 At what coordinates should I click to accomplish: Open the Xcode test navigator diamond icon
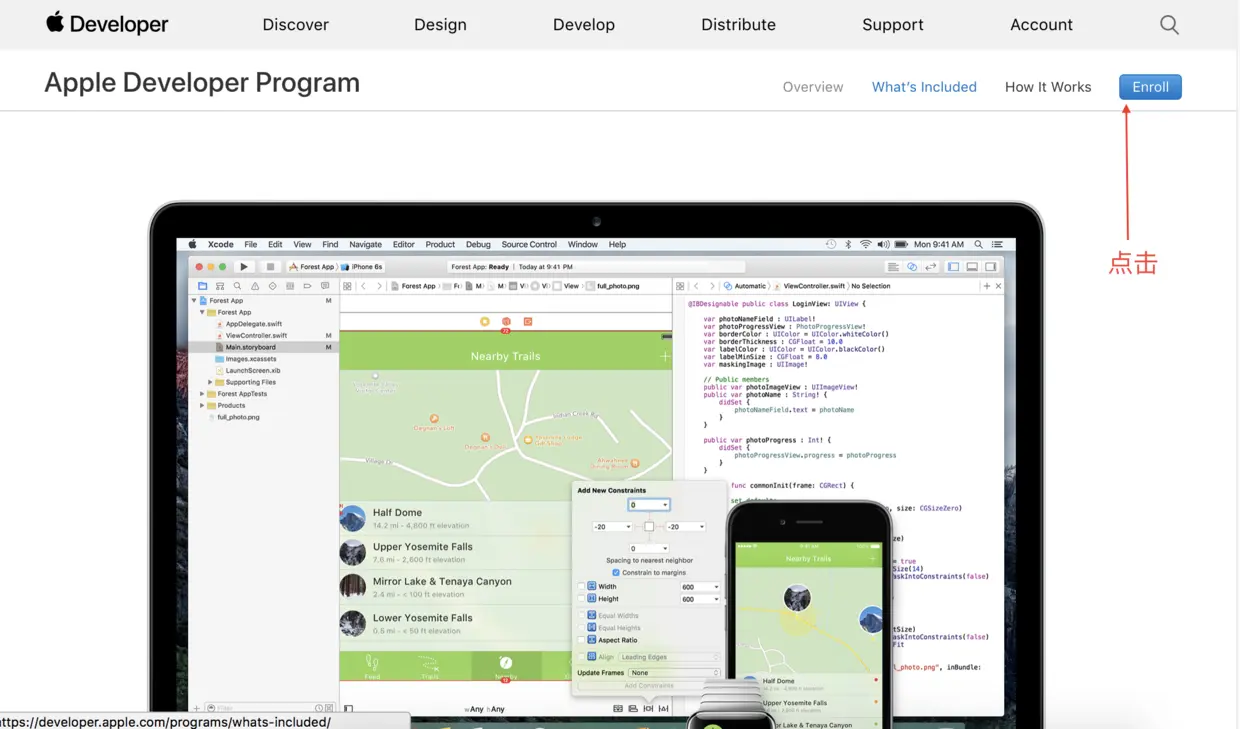coord(272,286)
